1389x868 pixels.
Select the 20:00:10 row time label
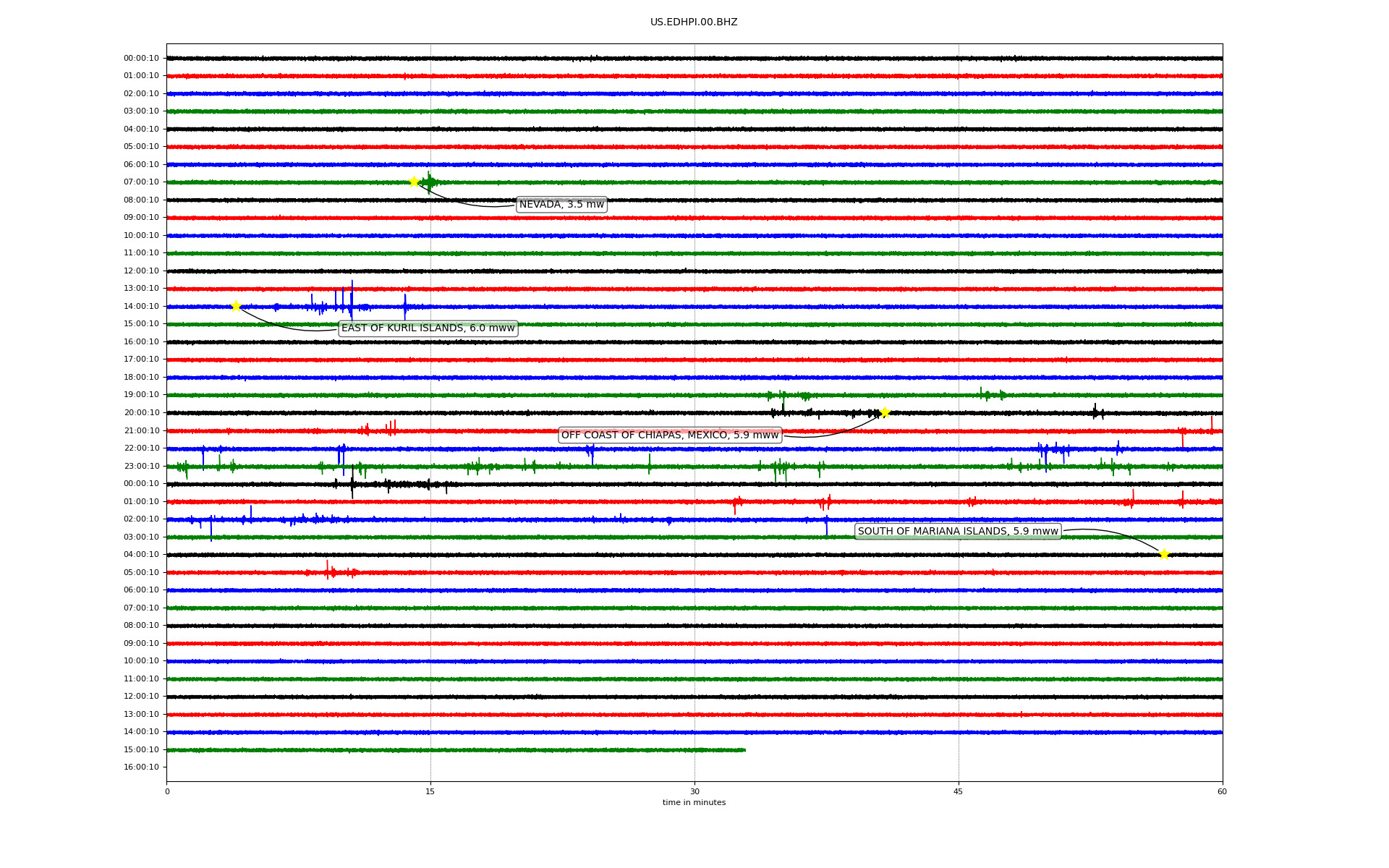(x=141, y=412)
